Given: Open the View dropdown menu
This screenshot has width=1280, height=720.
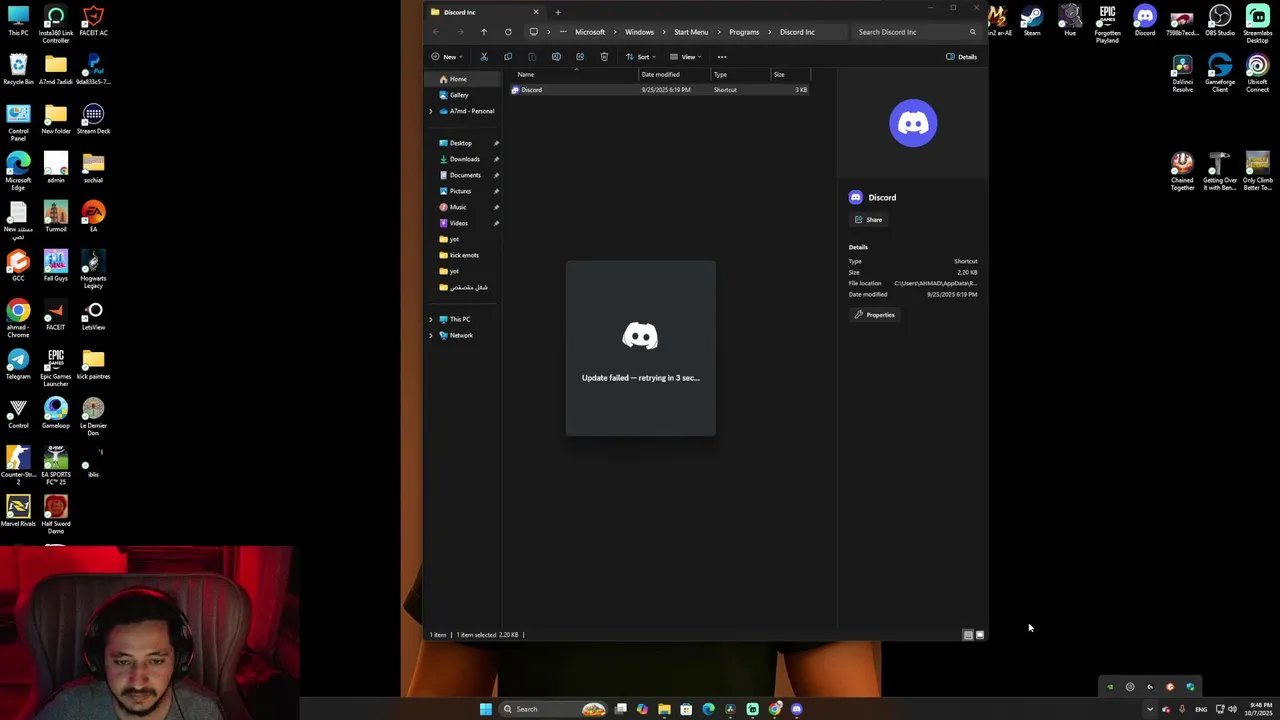Looking at the screenshot, I should [685, 57].
